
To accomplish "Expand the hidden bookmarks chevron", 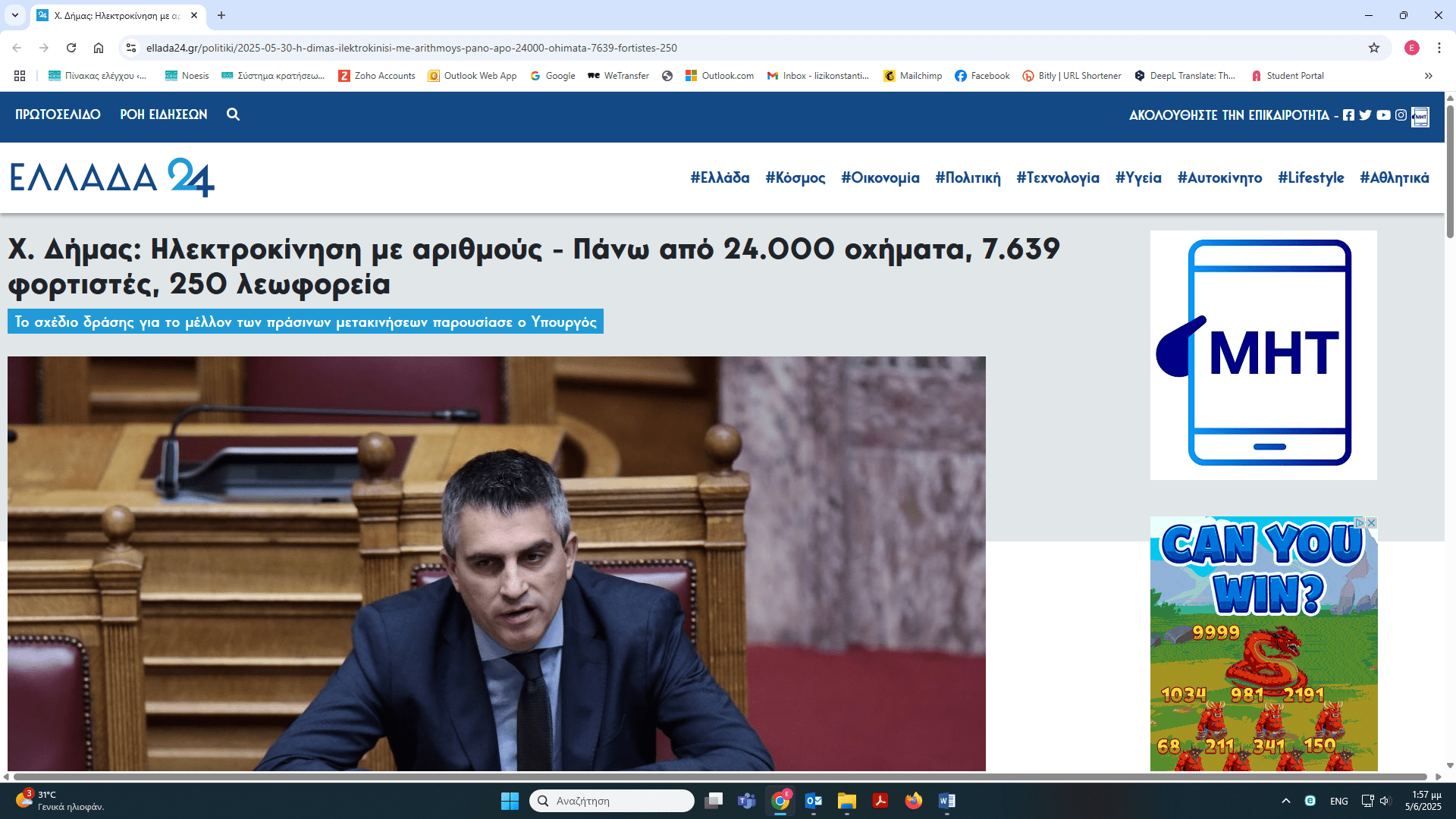I will click(x=1429, y=76).
